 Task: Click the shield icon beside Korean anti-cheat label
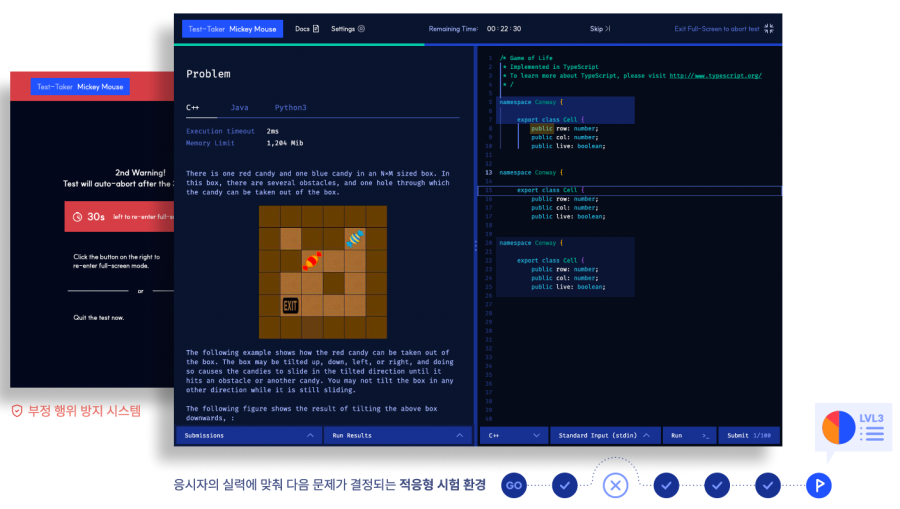point(17,411)
